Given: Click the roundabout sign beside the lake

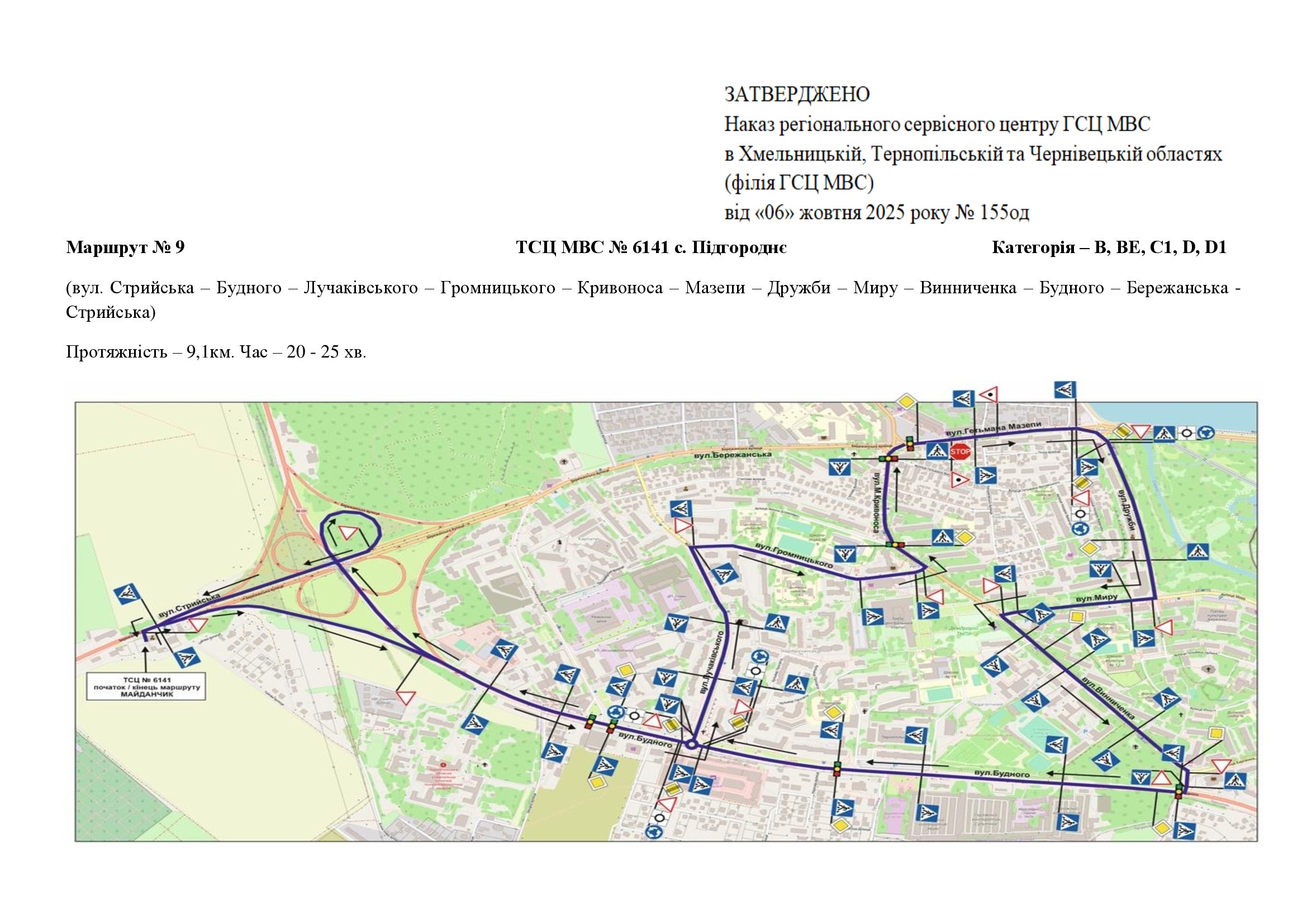Looking at the screenshot, I should click(1206, 434).
